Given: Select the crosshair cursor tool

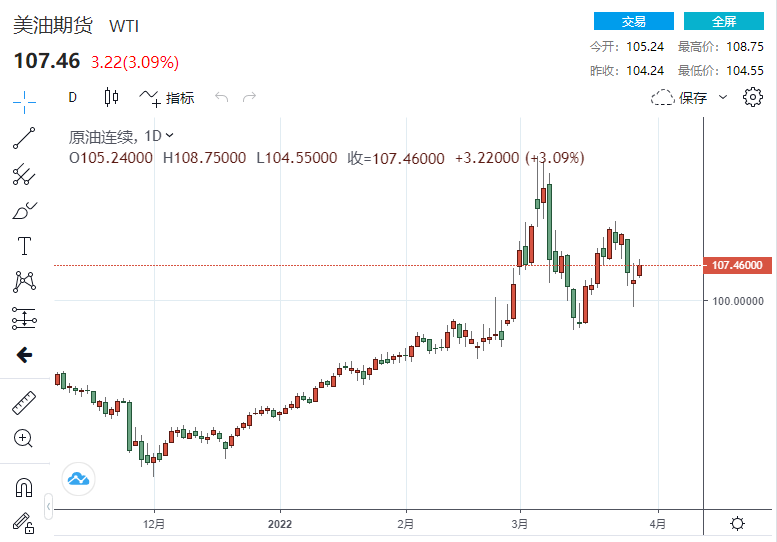Looking at the screenshot, I should pos(24,99).
